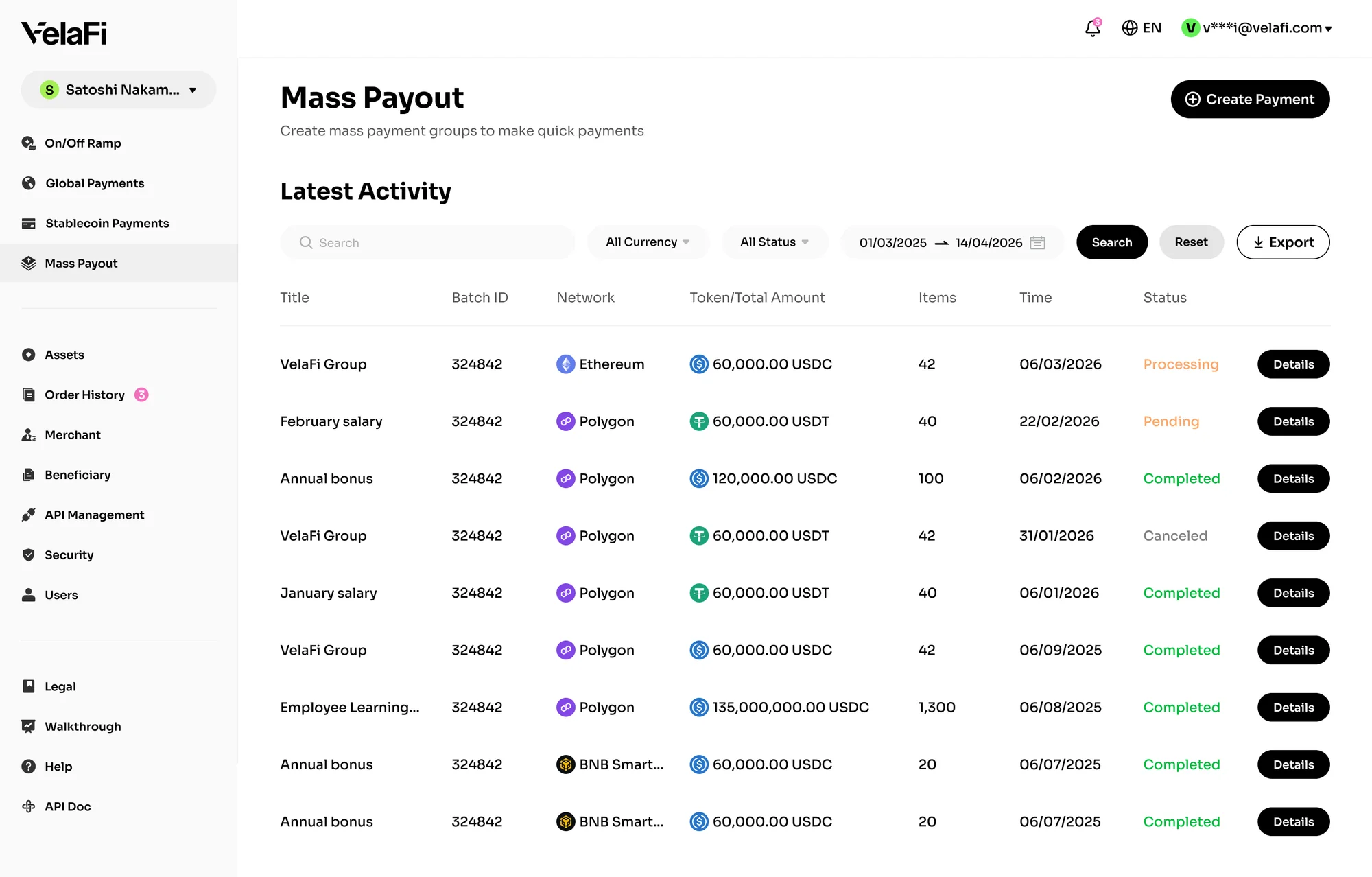Click the On/Off Ramp sidebar icon
Image resolution: width=1372 pixels, height=877 pixels.
coord(29,143)
